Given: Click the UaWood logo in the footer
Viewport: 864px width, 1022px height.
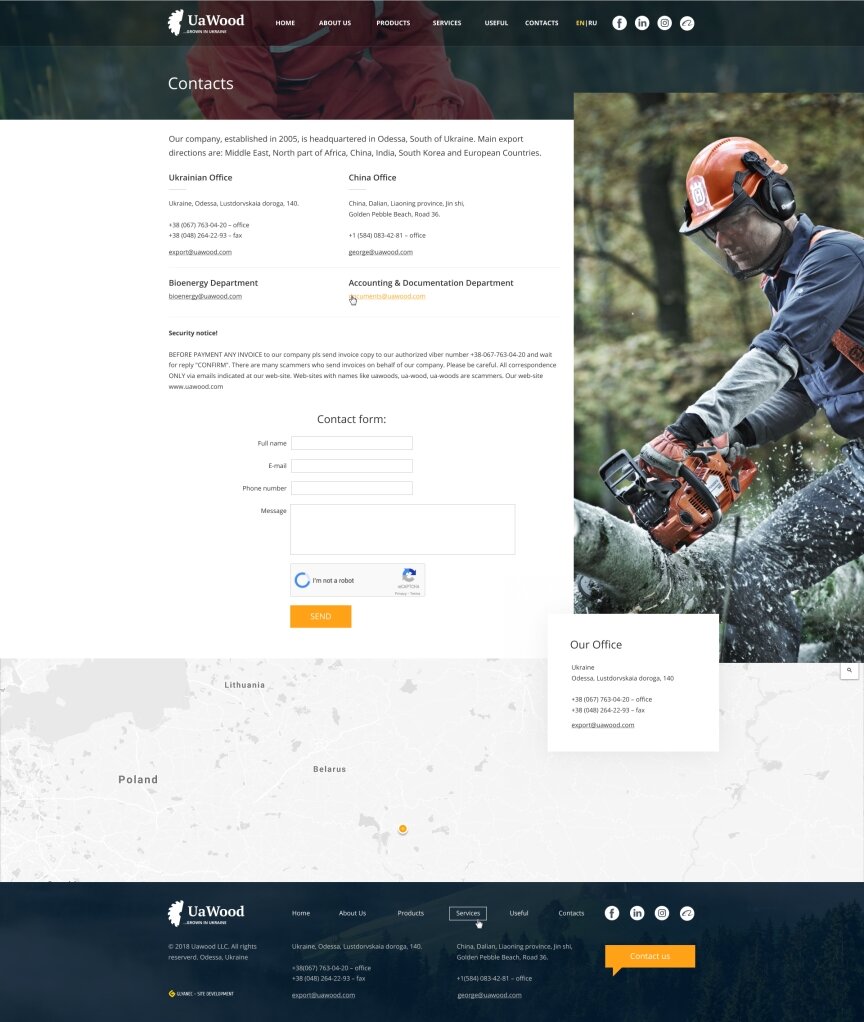Looking at the screenshot, I should coord(206,913).
